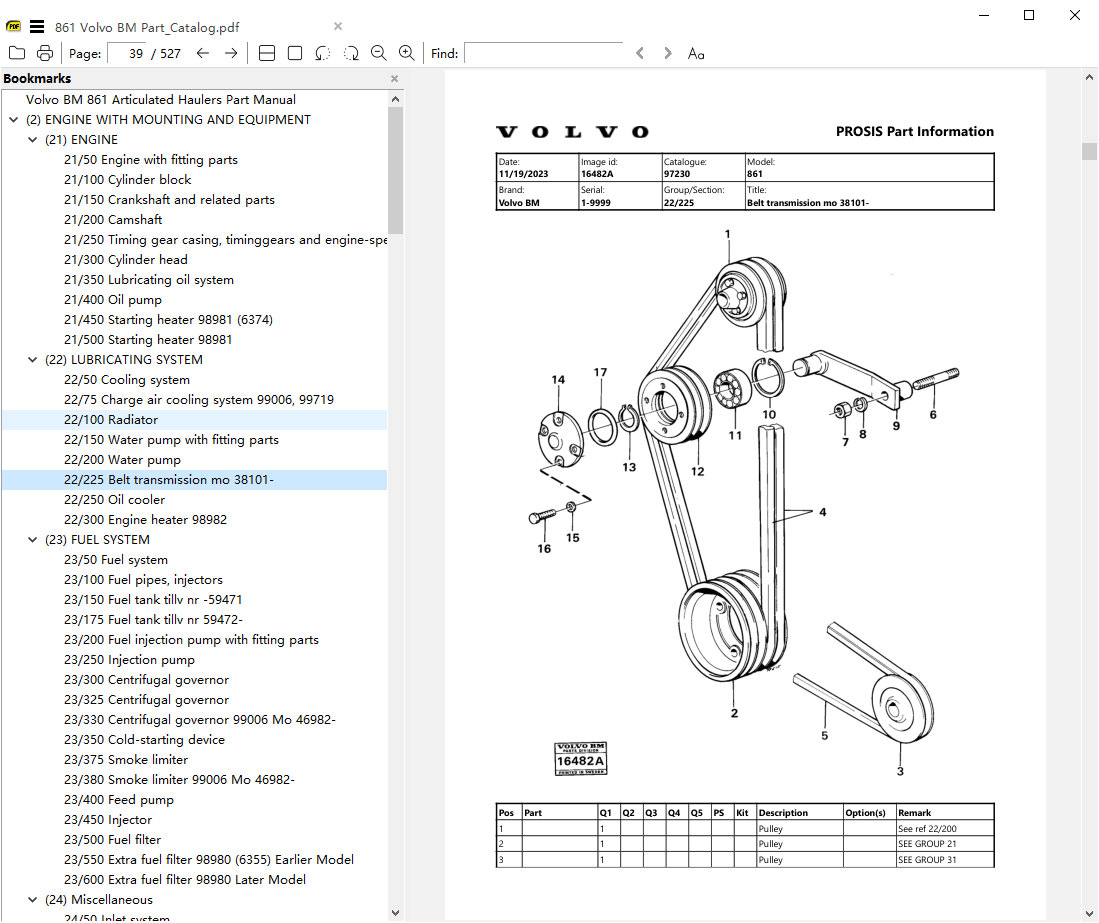Open 22/150 Water pump with fitting parts

tap(171, 439)
